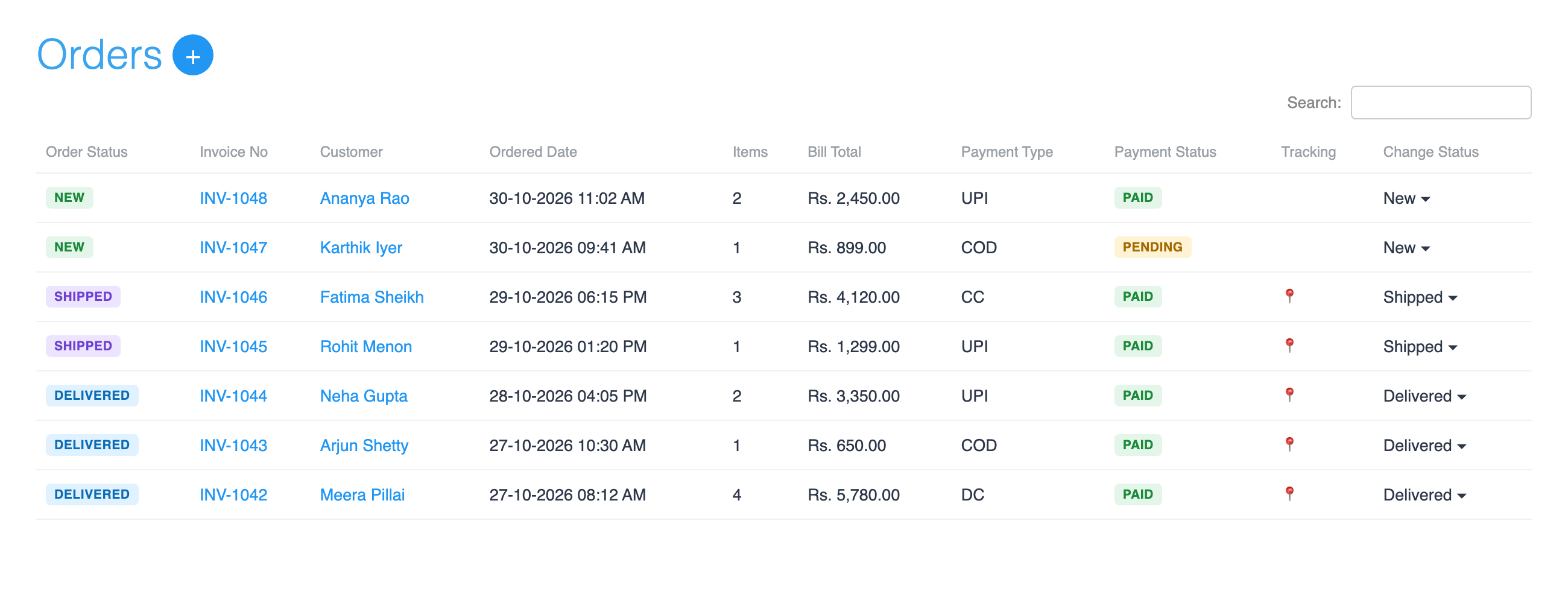Viewport: 1568px width, 603px height.
Task: Open tracking pin for Neha Gupta's order
Action: [1289, 395]
